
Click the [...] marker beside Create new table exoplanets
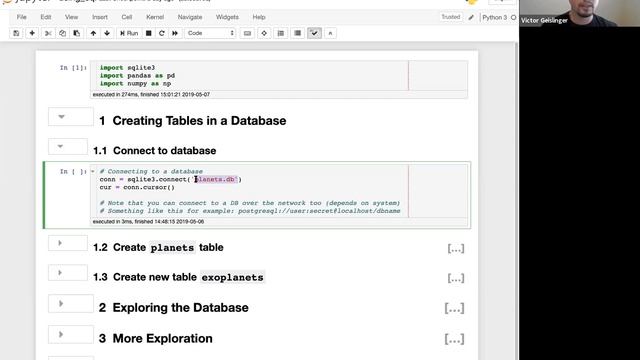(456, 278)
